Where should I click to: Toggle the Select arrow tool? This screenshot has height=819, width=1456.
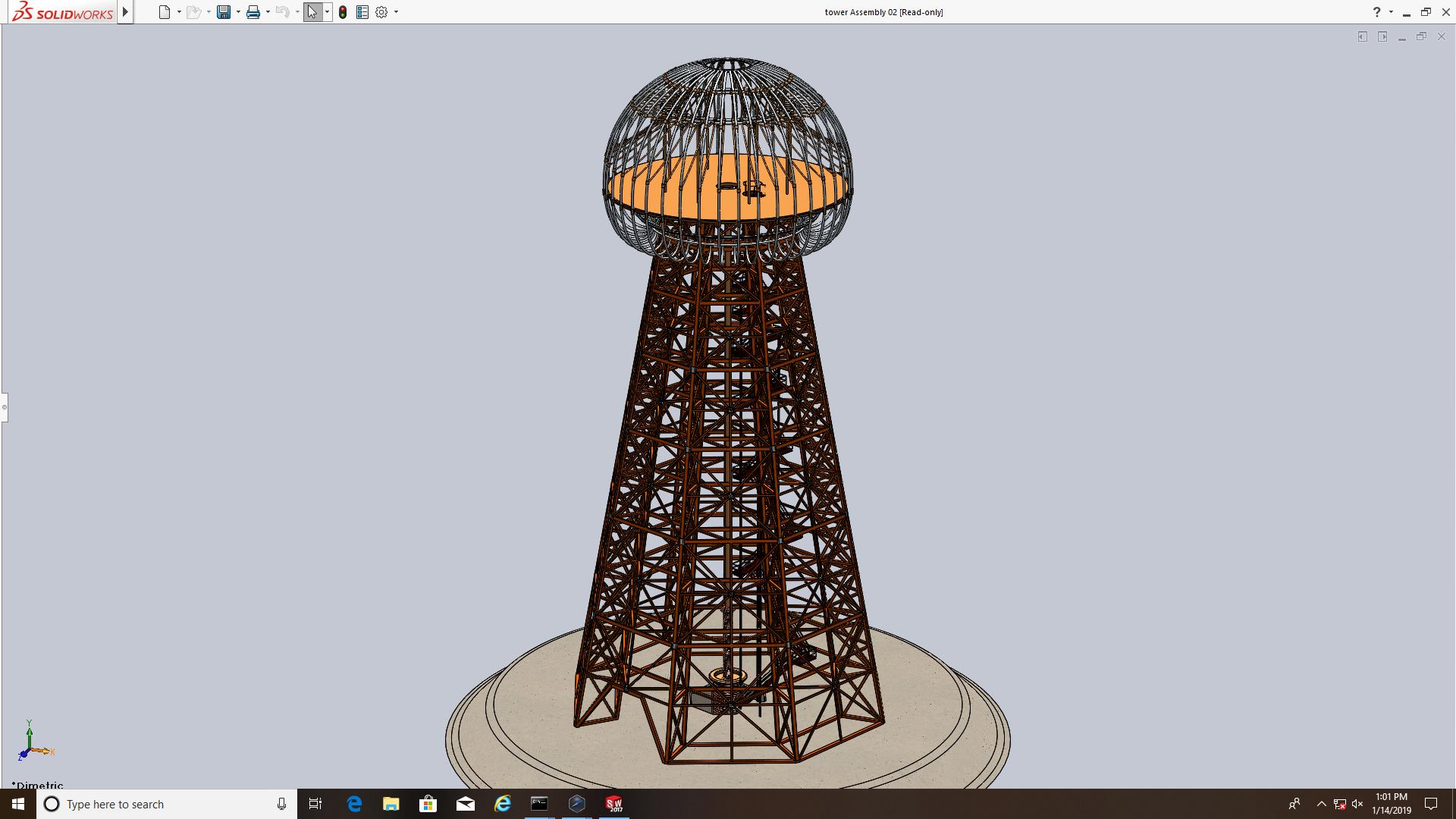312,12
